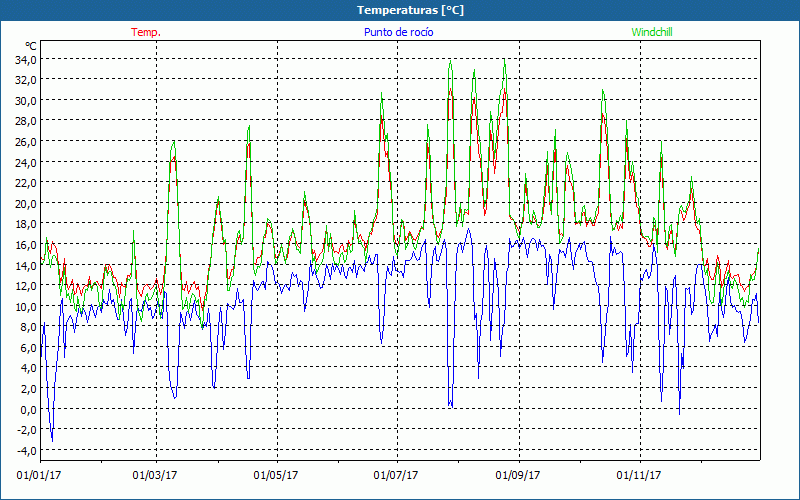Click the 14,0 y-axis value

pos(27,265)
